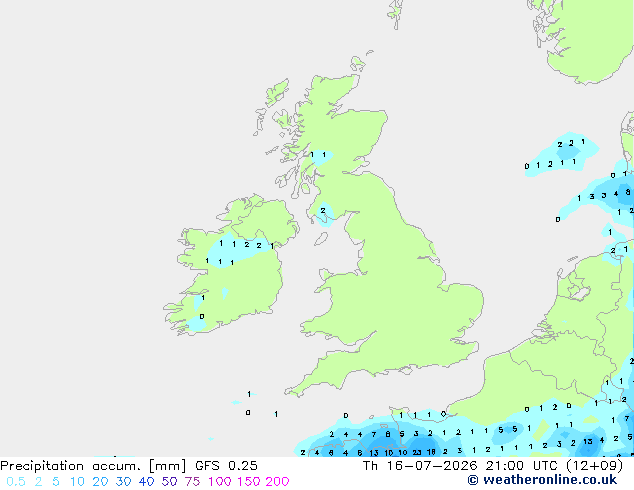Click the precipitation value 23 near France
634x490 pixels.
[x=417, y=452]
